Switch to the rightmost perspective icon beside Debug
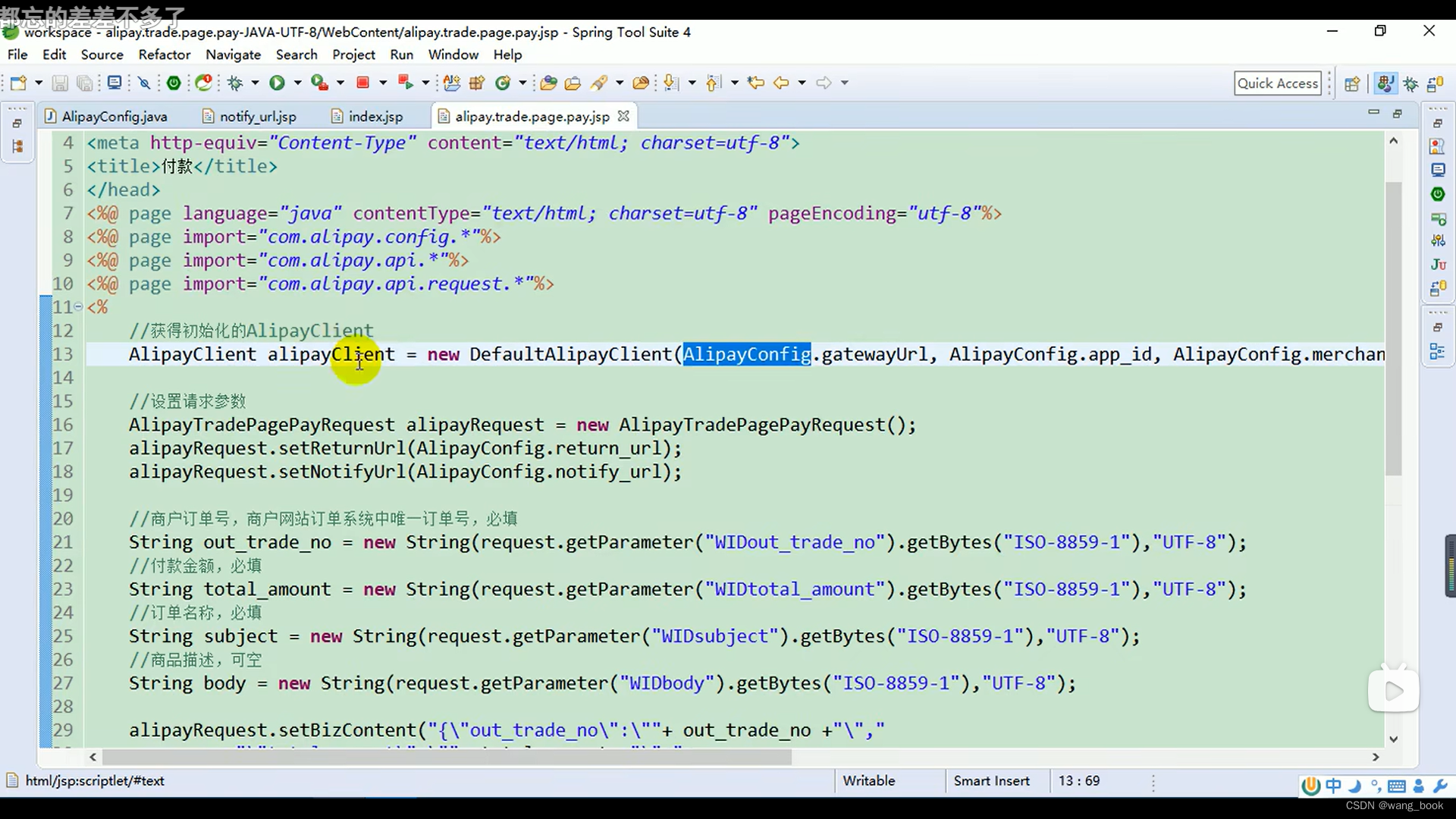This screenshot has height=819, width=1456. pyautogui.click(x=1436, y=83)
